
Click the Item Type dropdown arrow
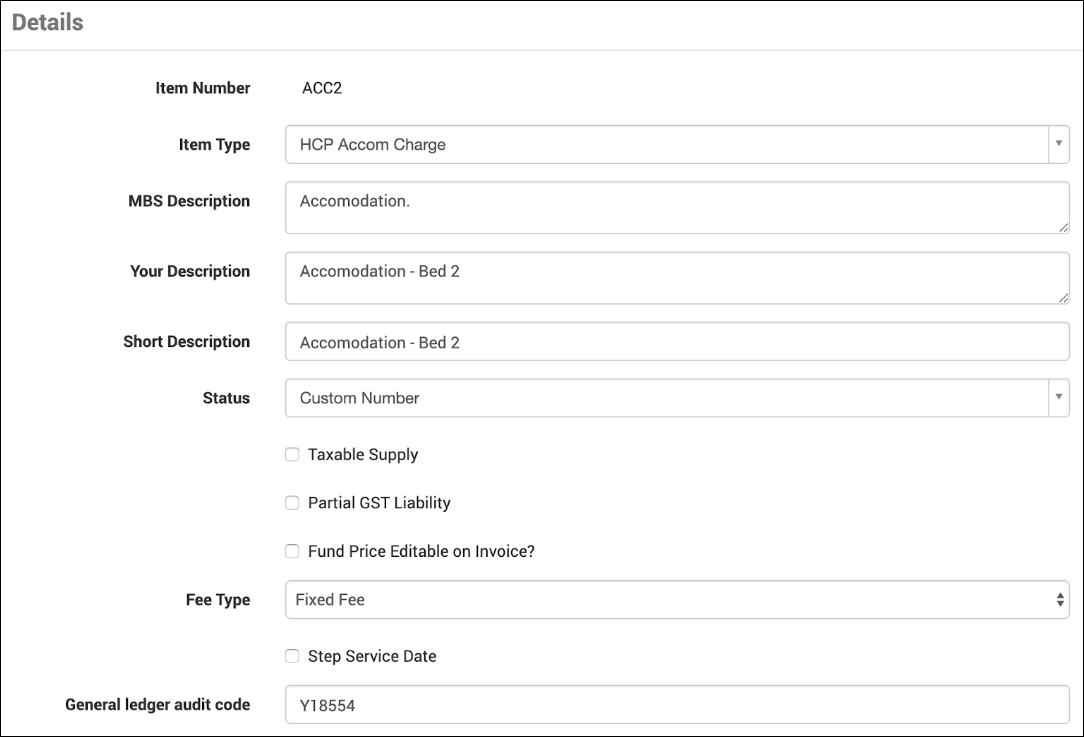[1058, 144]
